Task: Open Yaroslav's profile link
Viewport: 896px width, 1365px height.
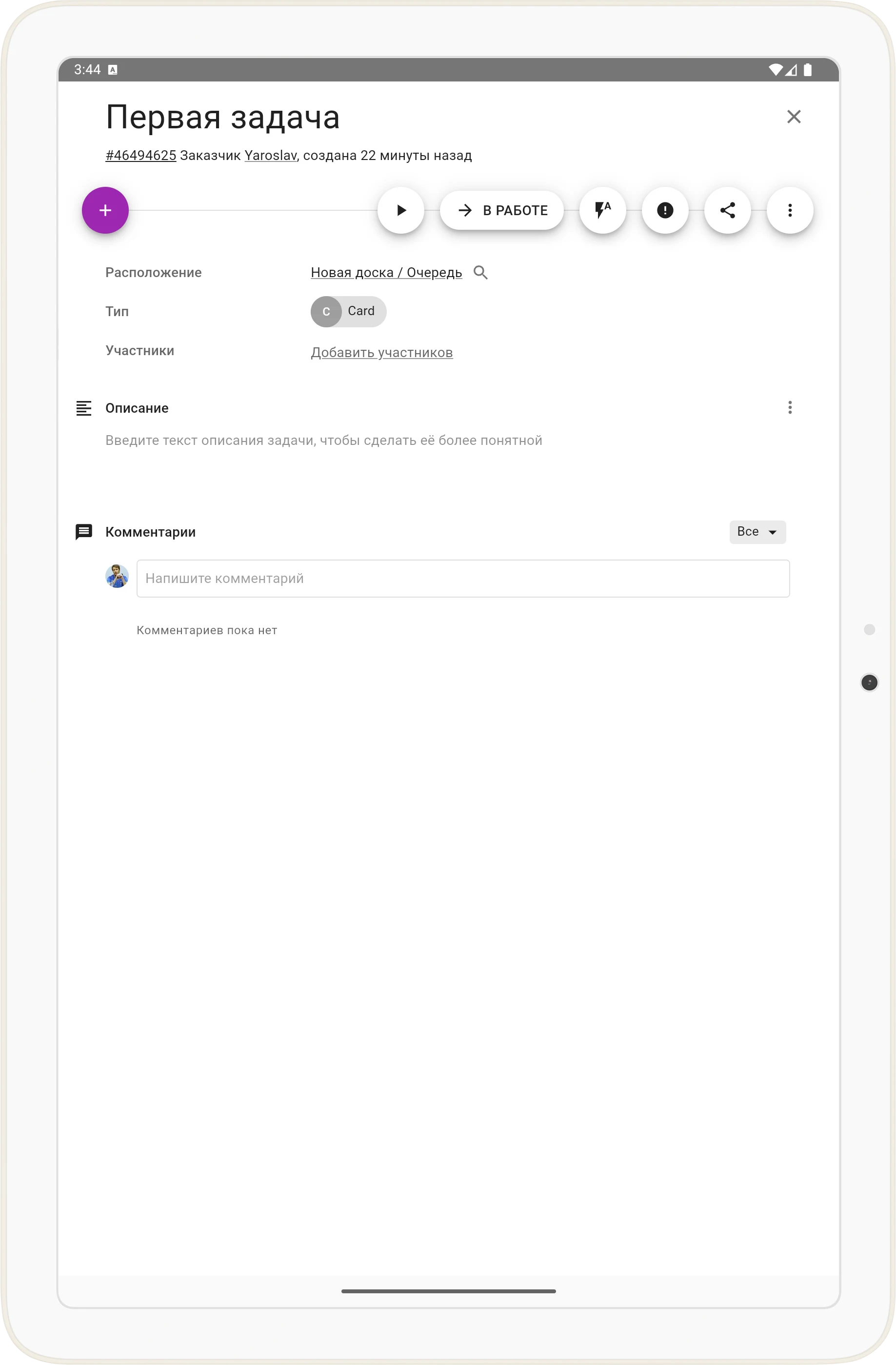Action: point(271,156)
